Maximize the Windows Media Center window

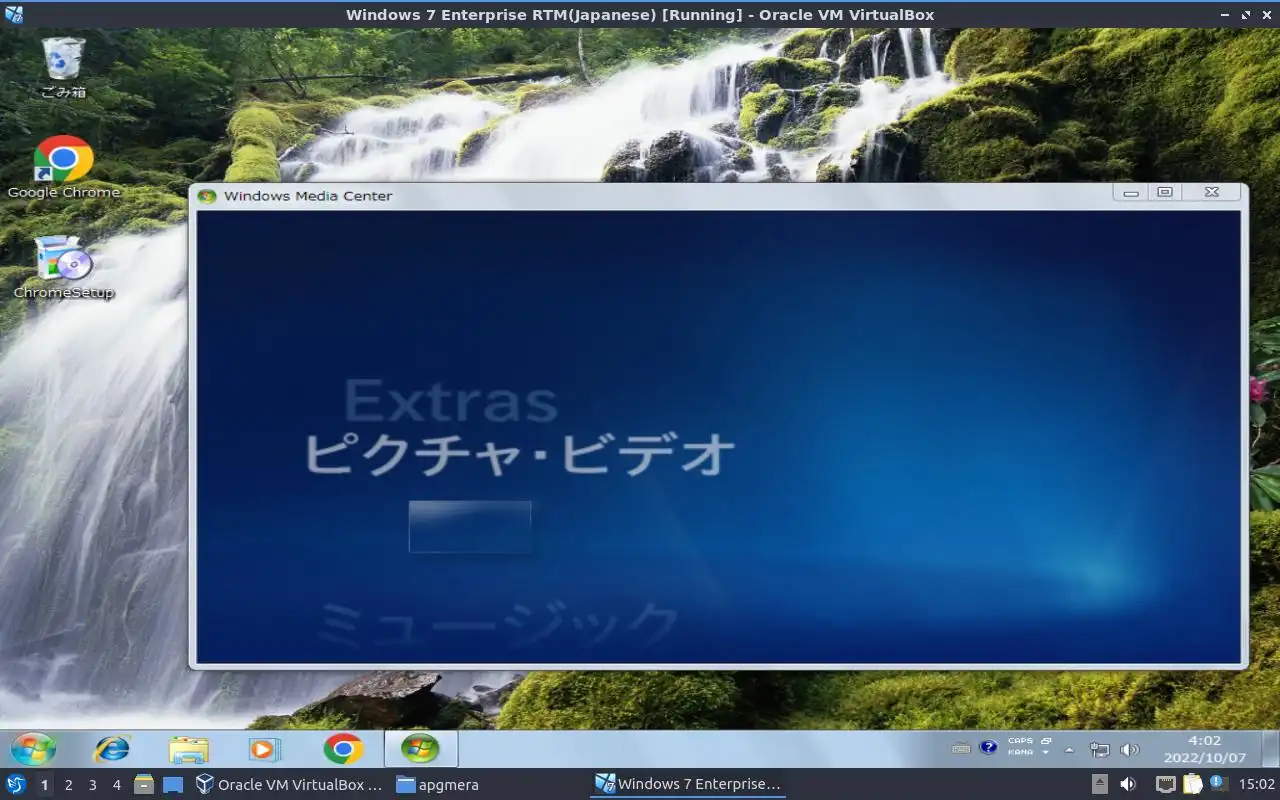[1165, 193]
